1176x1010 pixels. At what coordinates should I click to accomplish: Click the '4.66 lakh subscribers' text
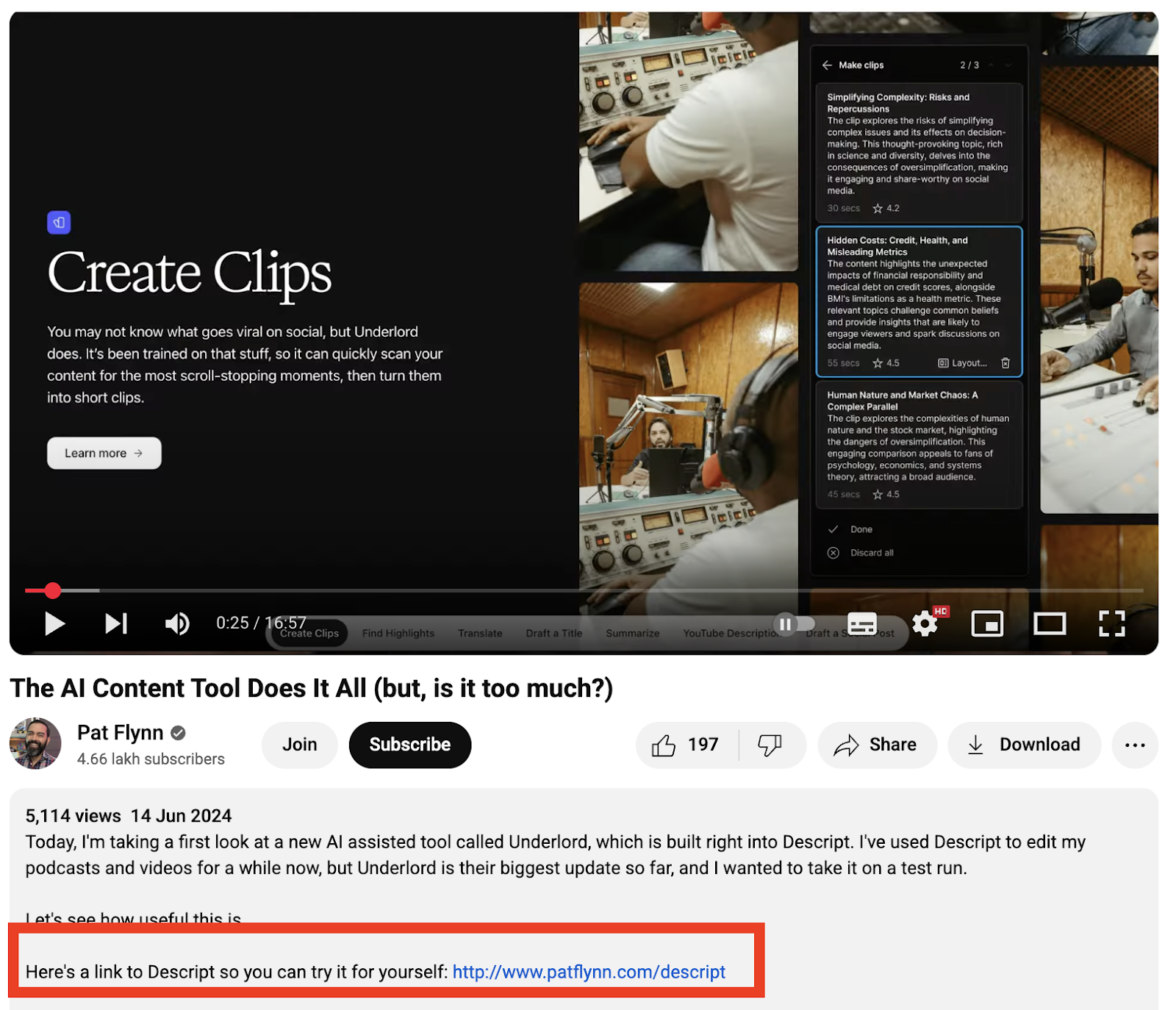(151, 759)
